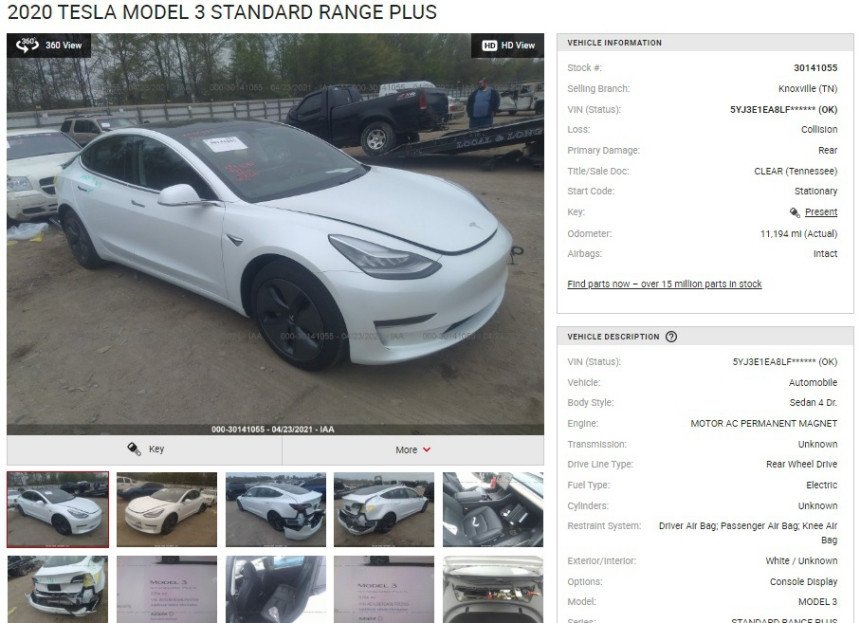
Task: Open the rear-left damaged bumper thumbnail
Action: tap(383, 509)
